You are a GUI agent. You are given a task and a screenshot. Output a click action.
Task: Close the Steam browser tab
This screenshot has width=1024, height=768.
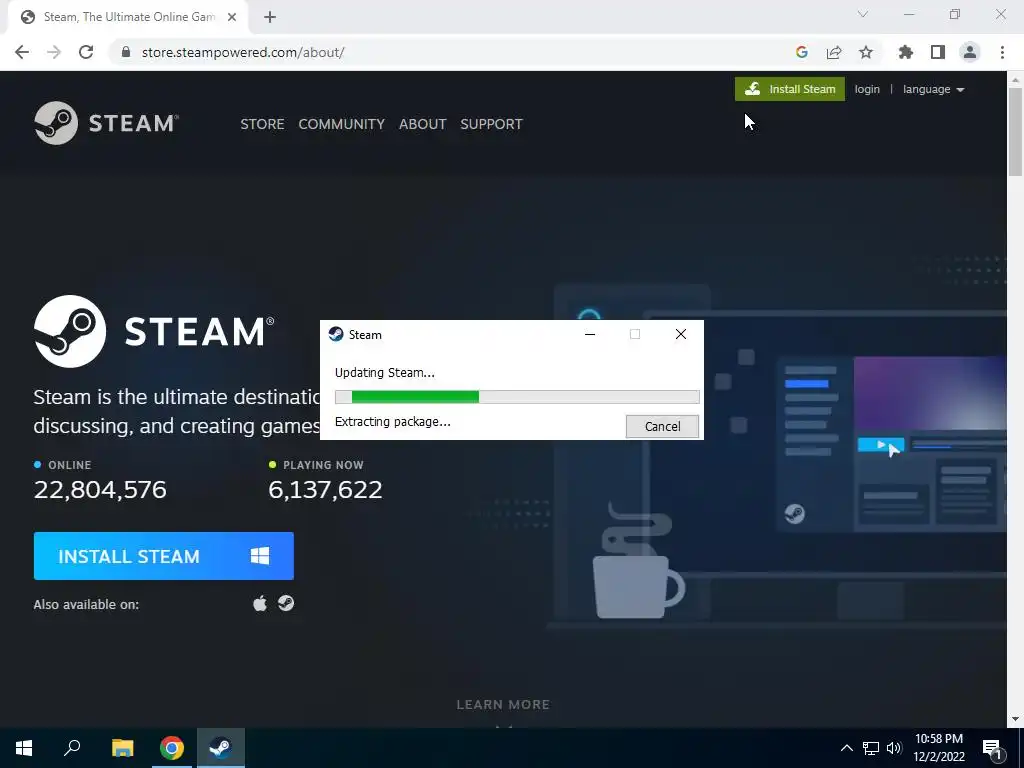(232, 17)
